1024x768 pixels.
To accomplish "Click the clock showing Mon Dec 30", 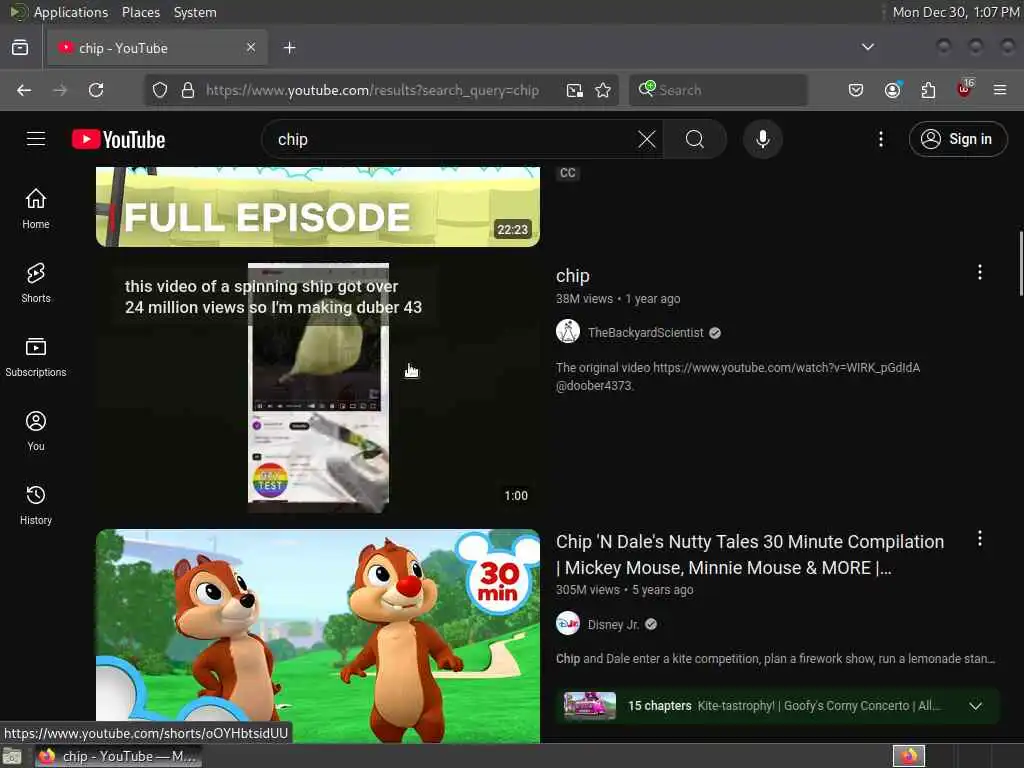I will [955, 12].
